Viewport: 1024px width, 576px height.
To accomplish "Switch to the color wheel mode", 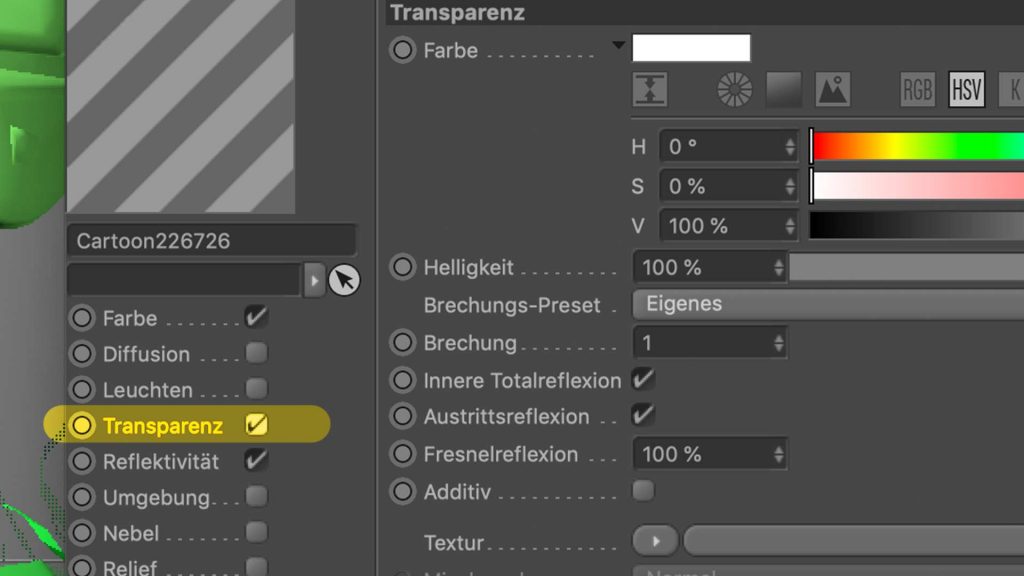I will (735, 90).
